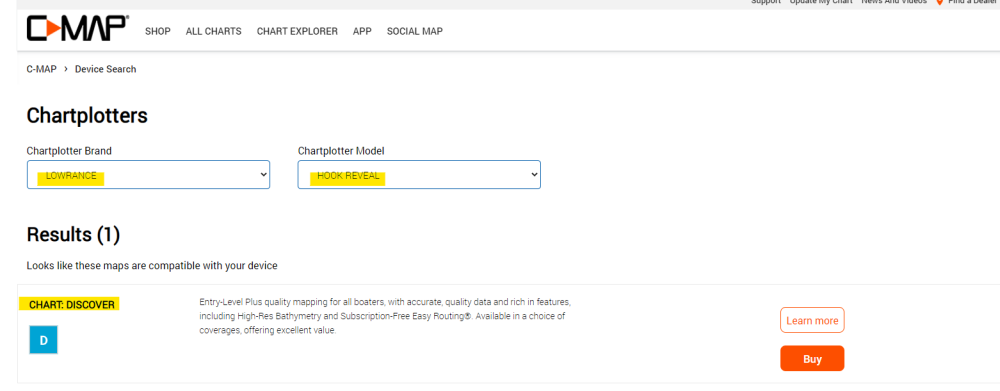The width and height of the screenshot is (1000, 391).
Task: Click the Entry-Level Plus chart description text
Action: click(385, 316)
